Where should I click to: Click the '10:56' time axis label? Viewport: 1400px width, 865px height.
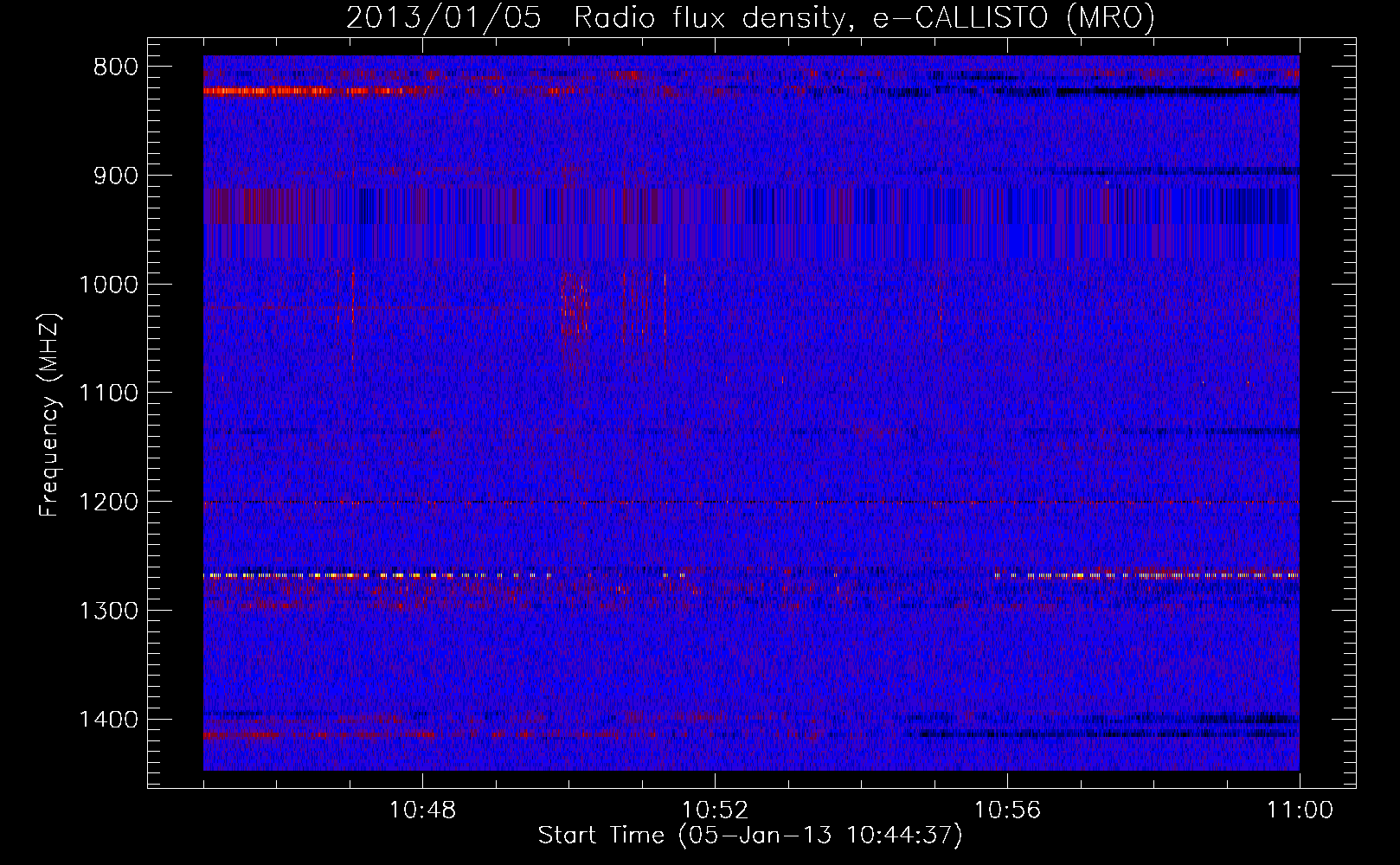(1007, 811)
